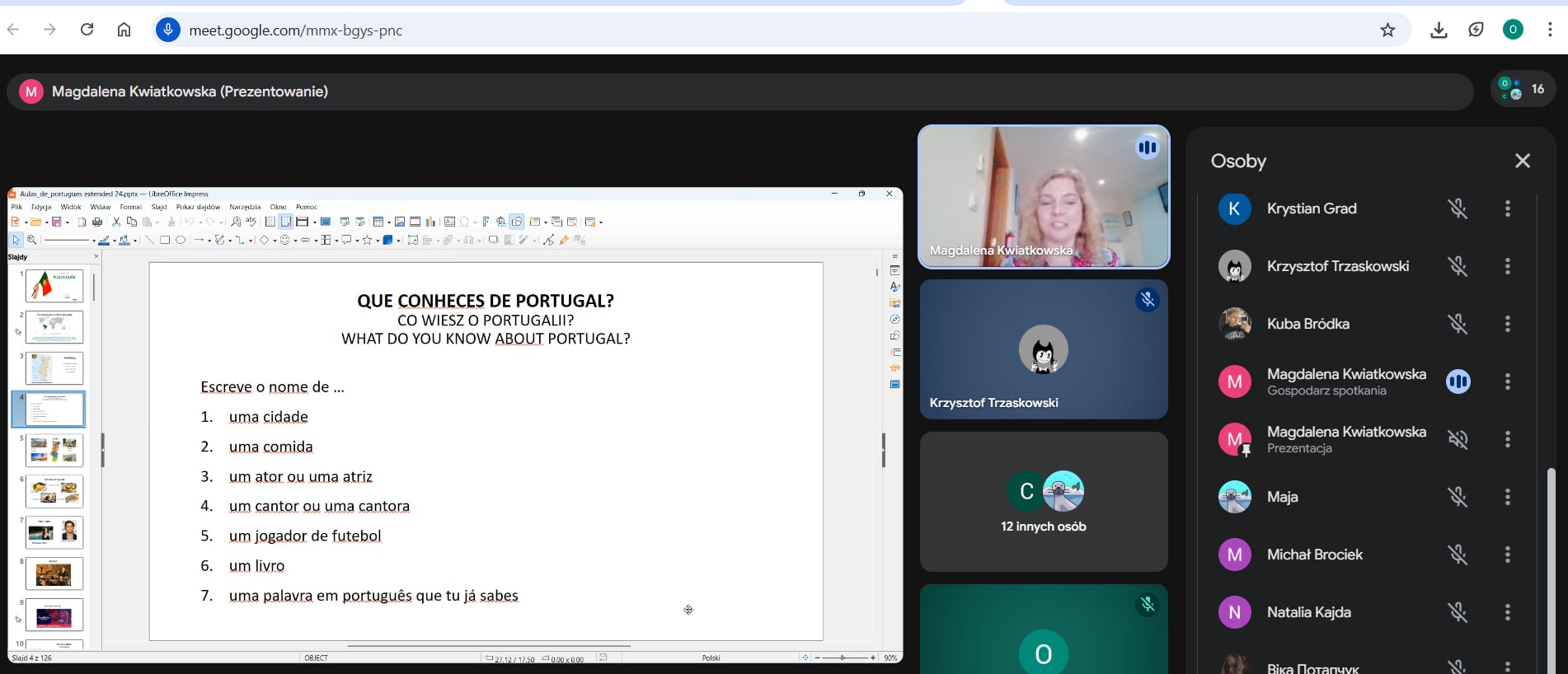Open the Slajd menu in Impress

(x=158, y=207)
